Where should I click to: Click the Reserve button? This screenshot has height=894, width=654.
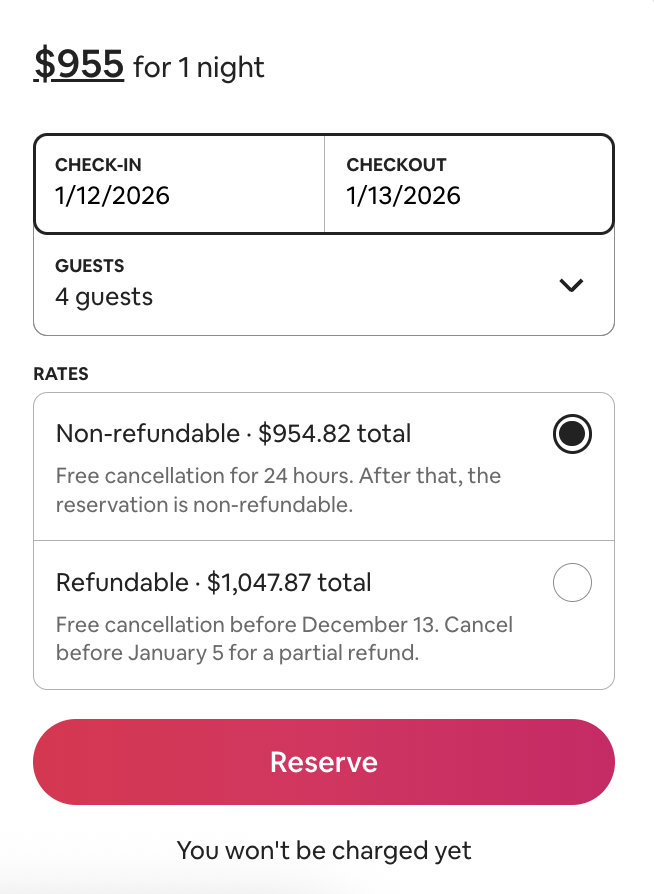point(324,761)
